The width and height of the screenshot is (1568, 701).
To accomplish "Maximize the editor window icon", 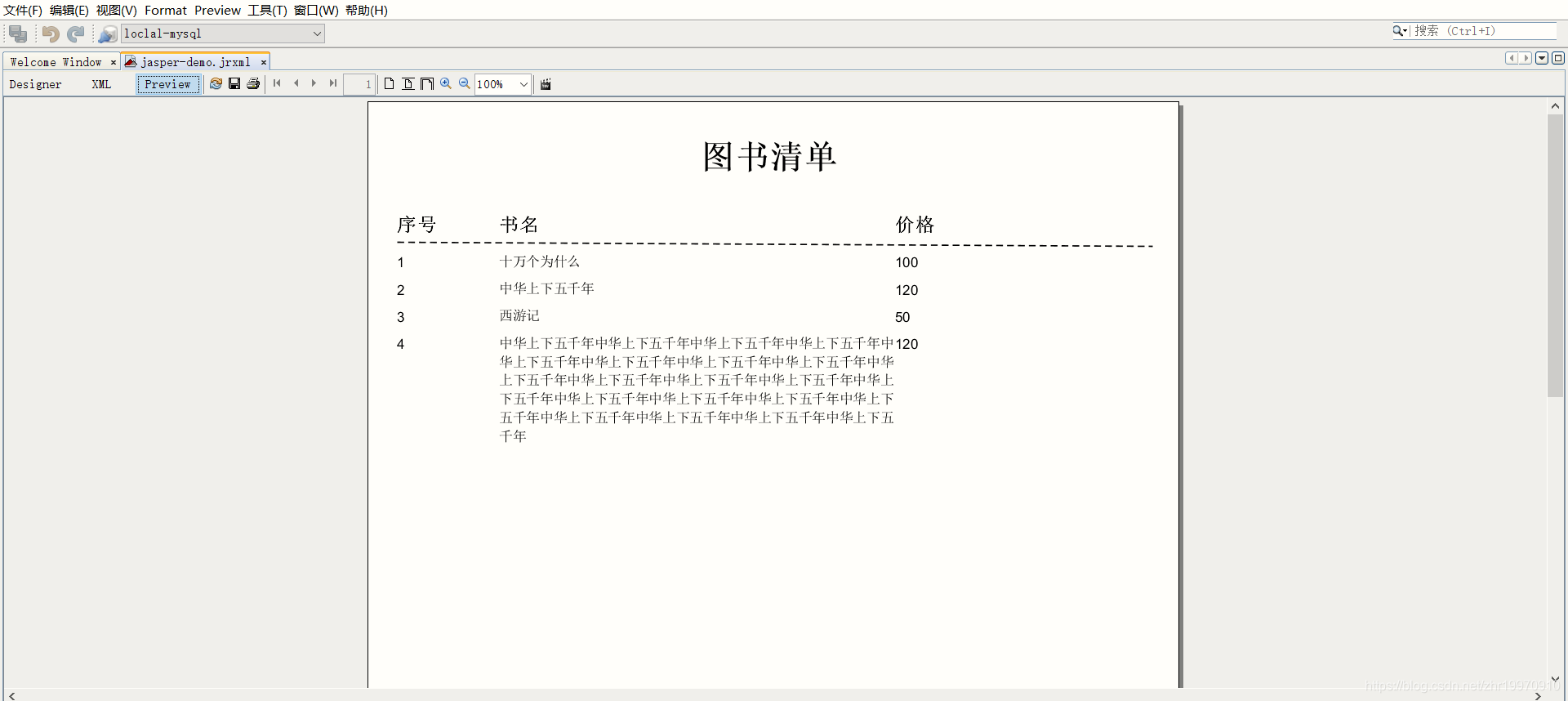I will 1558,58.
